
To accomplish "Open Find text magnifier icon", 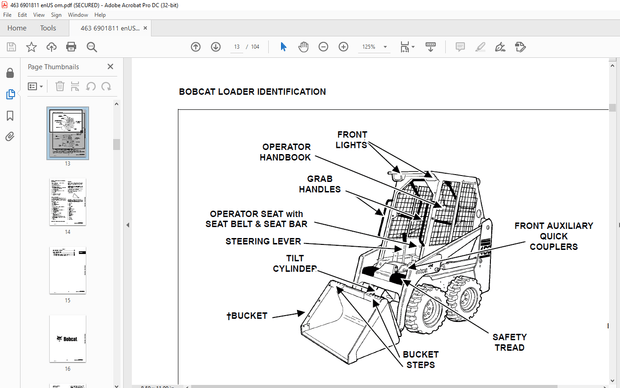I will 92,47.
